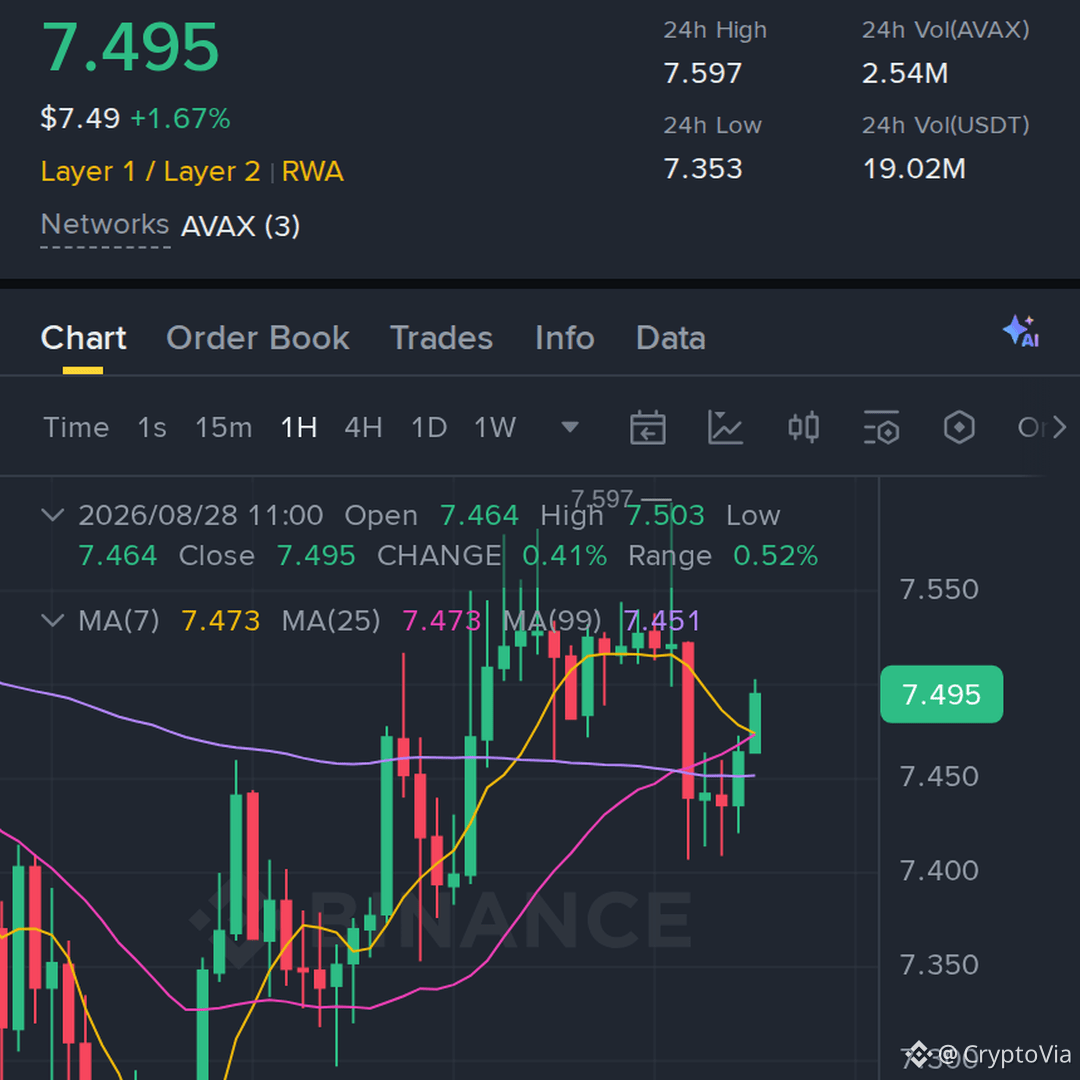Open the Layer 1 / Layer 2 category link
Viewport: 1080px width, 1080px height.
point(150,171)
